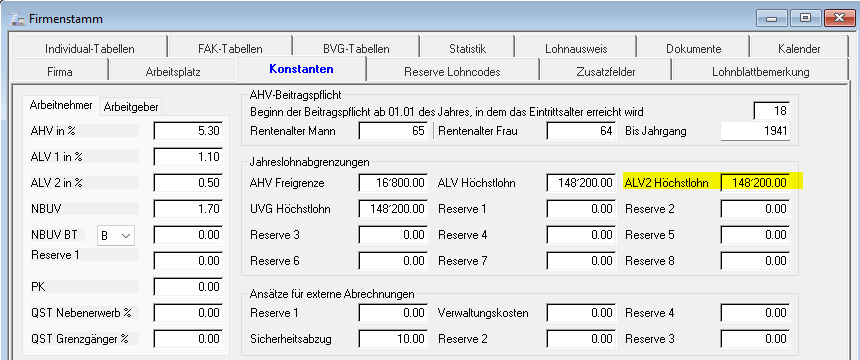This screenshot has width=860, height=360.
Task: Click the NBUV value field
Action: (188, 209)
